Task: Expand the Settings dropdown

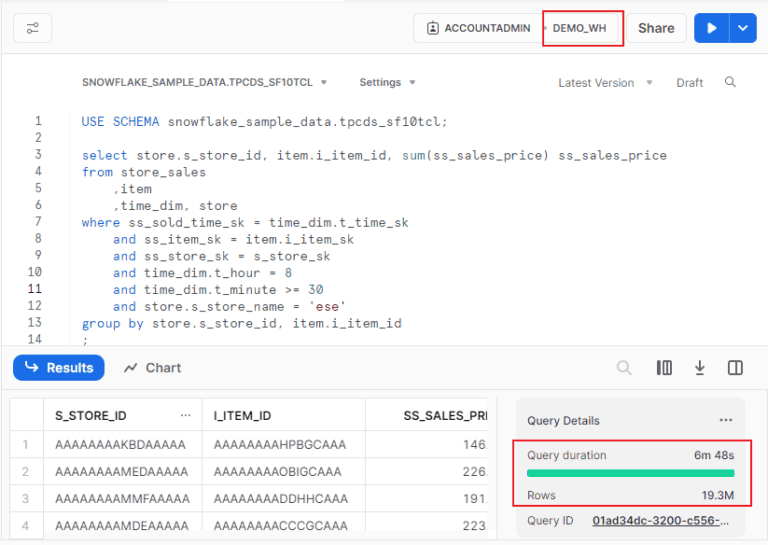Action: 387,82
